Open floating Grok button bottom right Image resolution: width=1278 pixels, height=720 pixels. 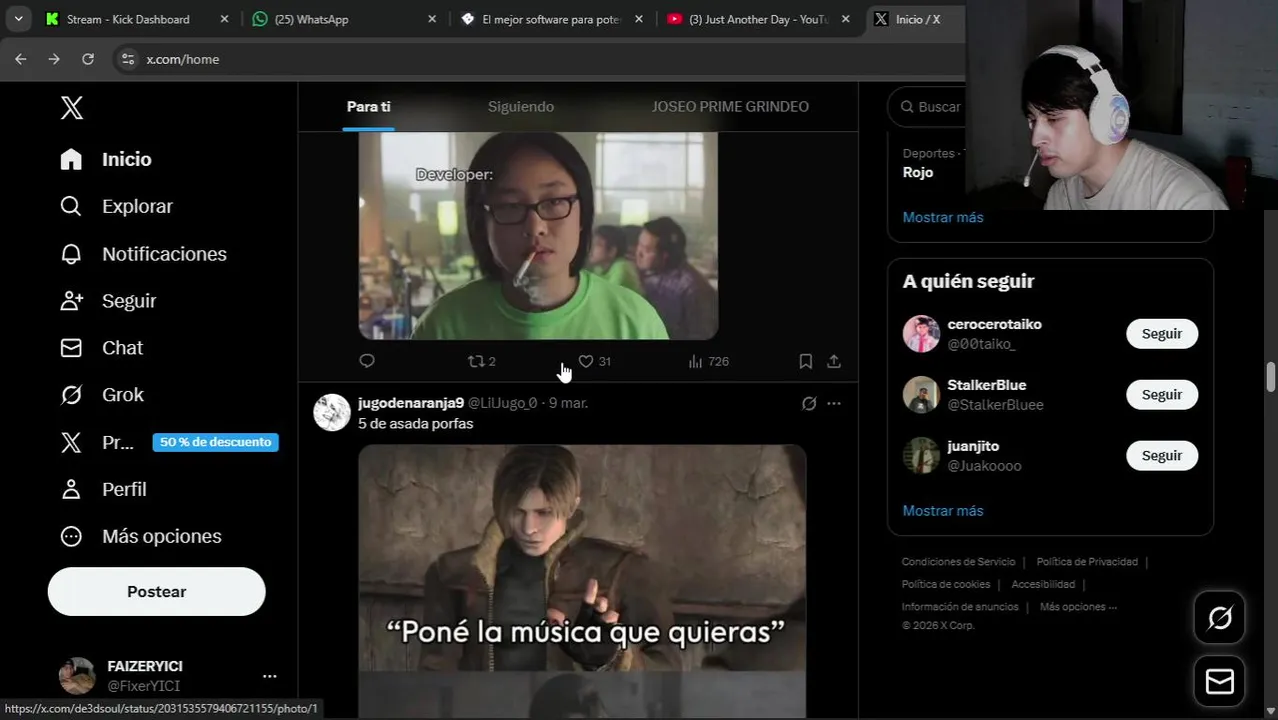(1220, 618)
